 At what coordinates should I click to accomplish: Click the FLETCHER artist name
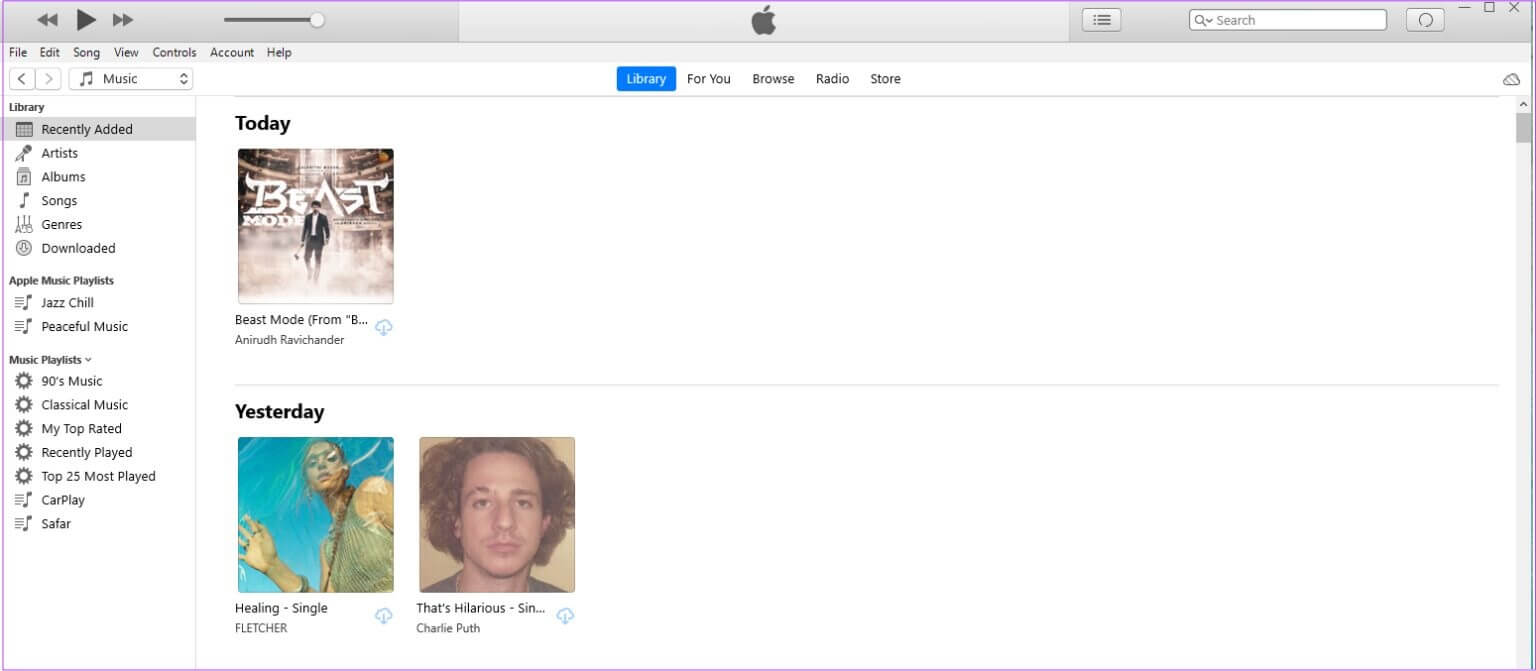click(261, 628)
